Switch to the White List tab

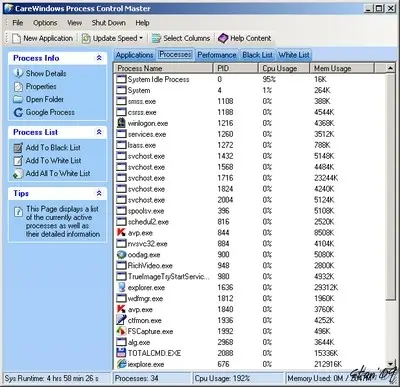pos(294,55)
